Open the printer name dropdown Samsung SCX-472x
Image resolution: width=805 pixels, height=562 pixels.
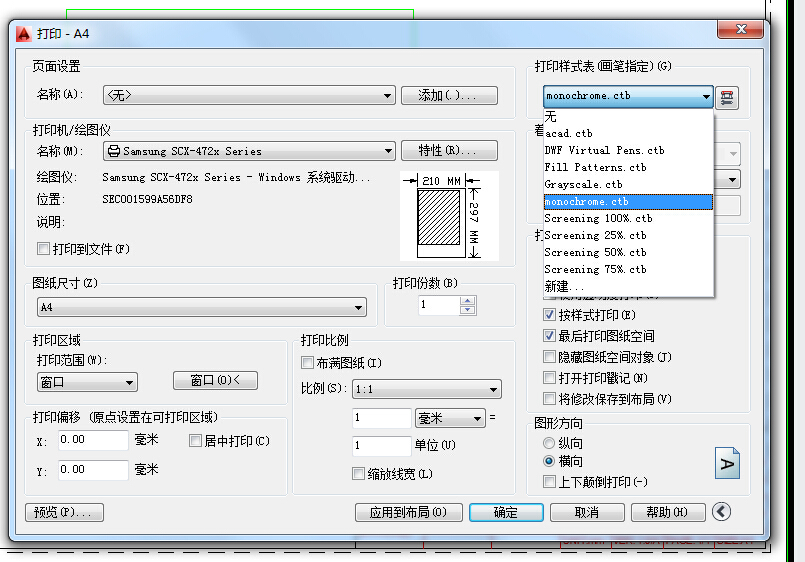[x=249, y=151]
